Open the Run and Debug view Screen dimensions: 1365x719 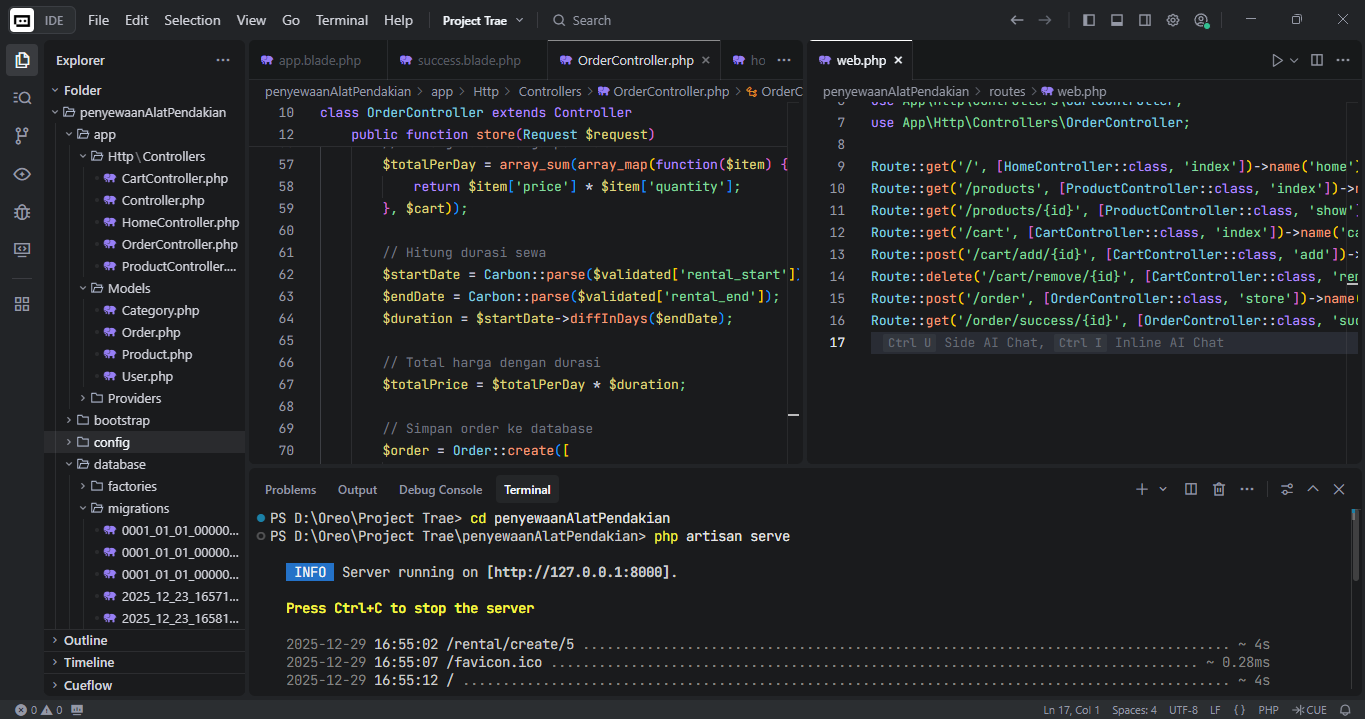tap(21, 213)
